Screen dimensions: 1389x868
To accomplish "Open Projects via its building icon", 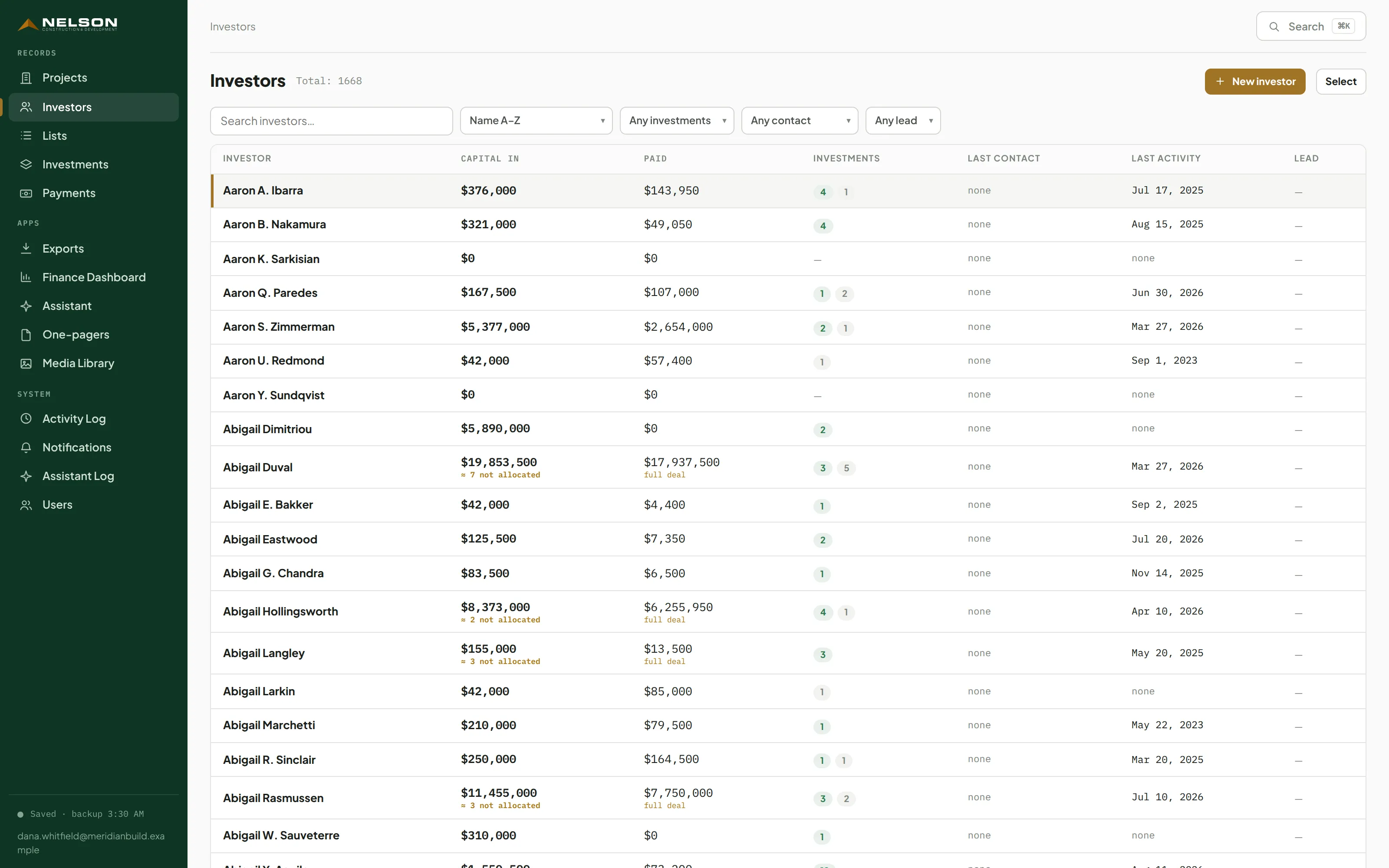I will [26, 78].
